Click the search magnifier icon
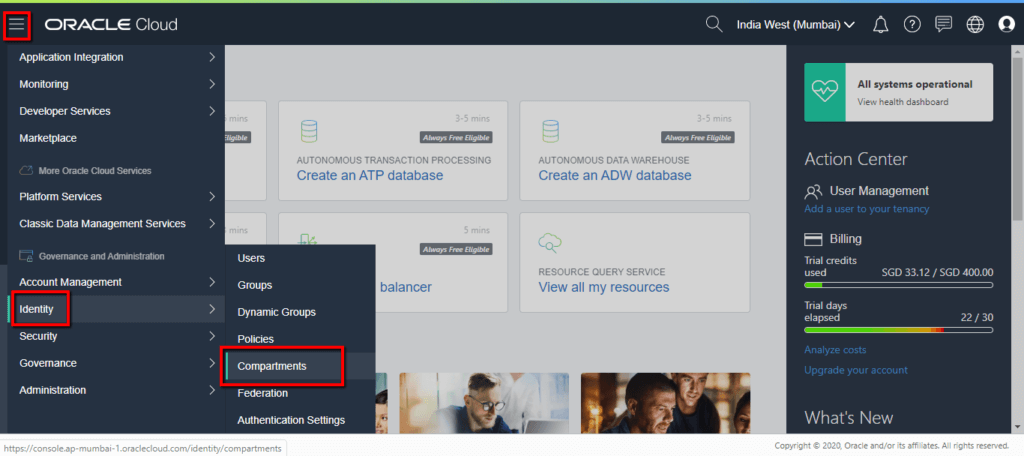The height and width of the screenshot is (456, 1024). click(714, 25)
